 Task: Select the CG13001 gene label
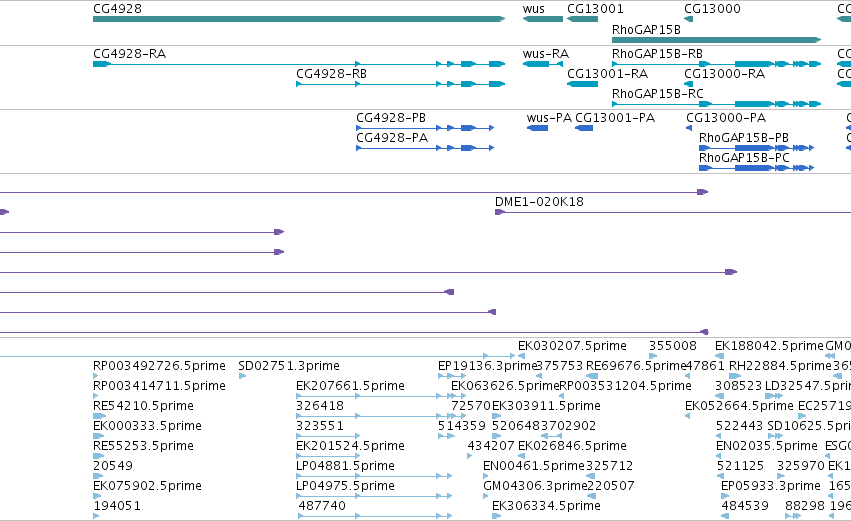click(x=595, y=9)
